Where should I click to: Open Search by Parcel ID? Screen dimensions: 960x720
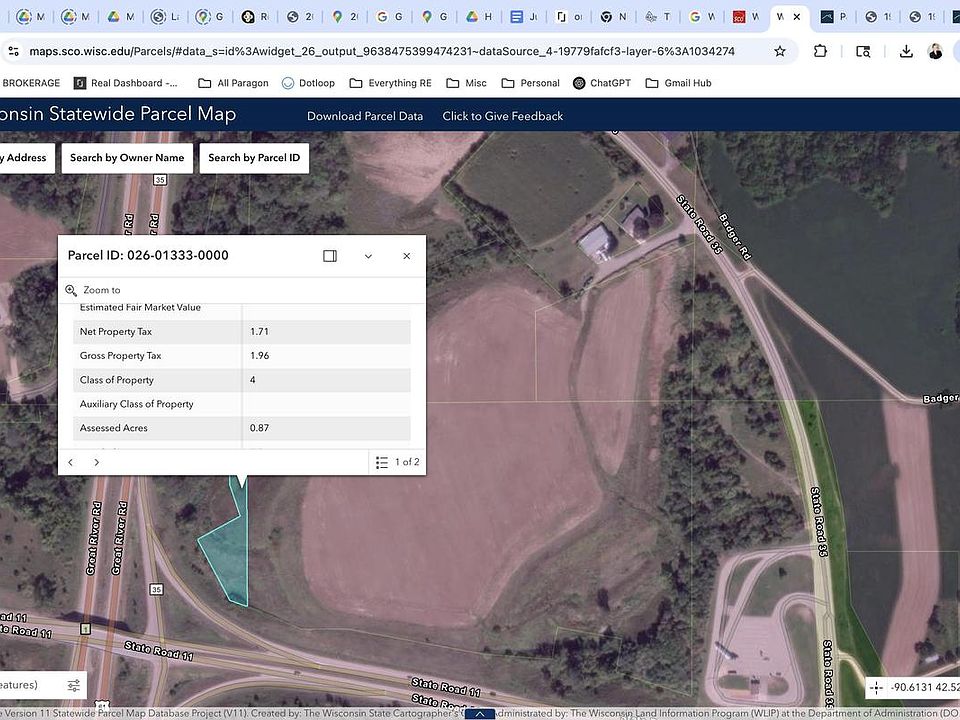point(254,158)
